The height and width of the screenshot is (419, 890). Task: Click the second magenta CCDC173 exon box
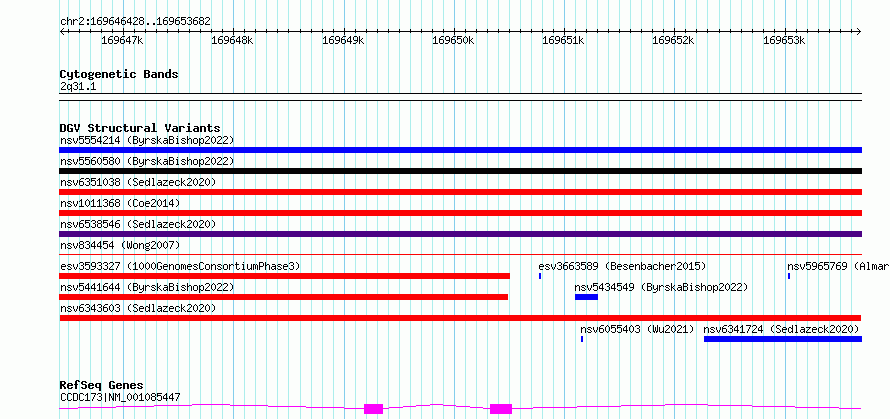(501, 409)
